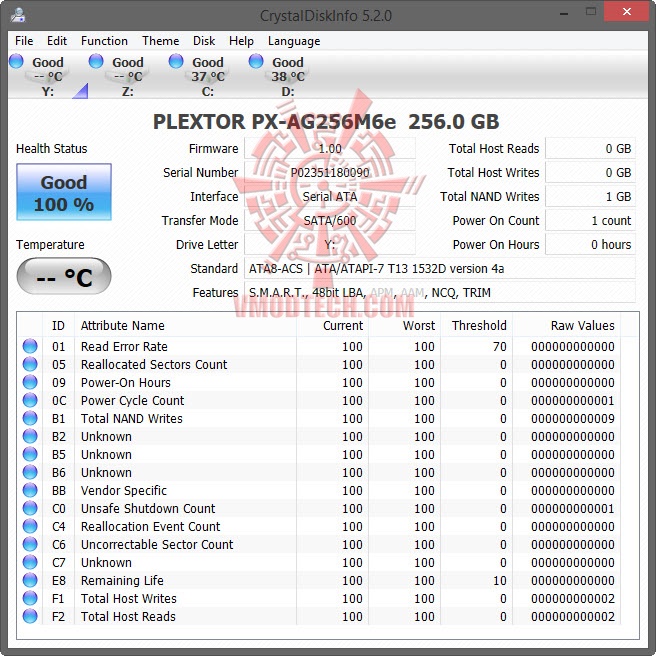Open the Theme menu
The height and width of the screenshot is (656, 656).
(x=160, y=41)
